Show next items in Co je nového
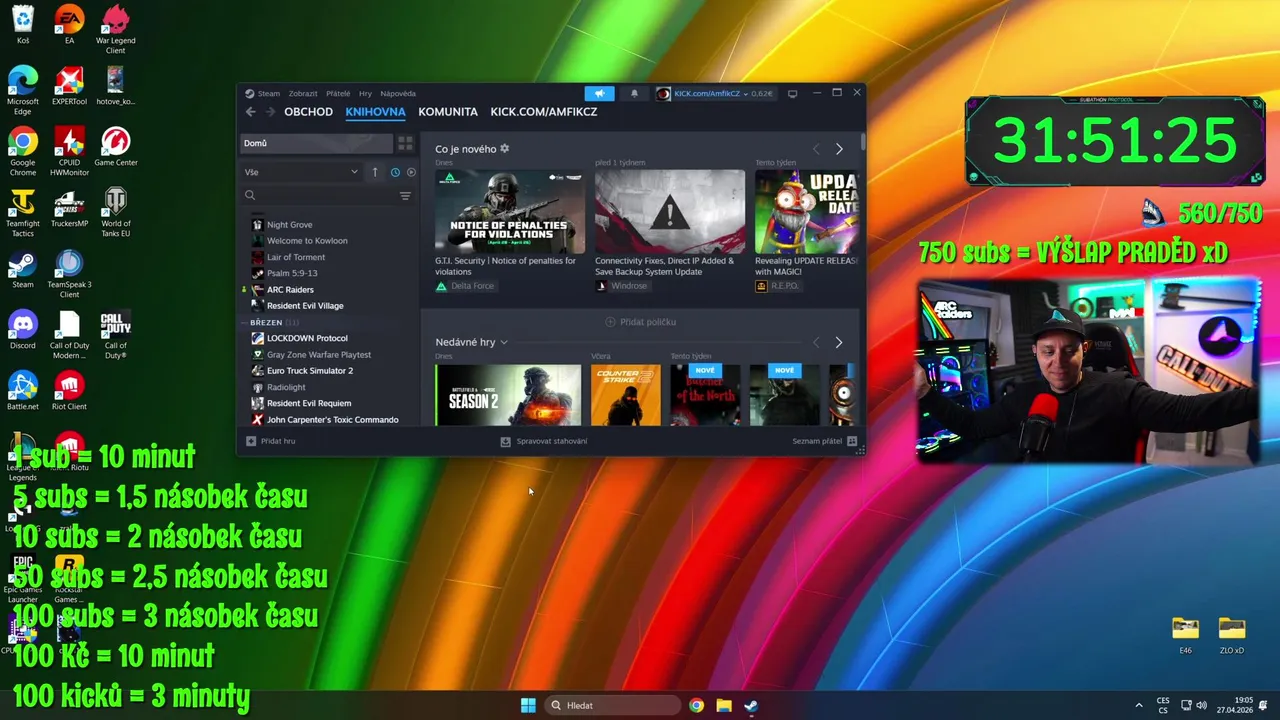 point(839,149)
